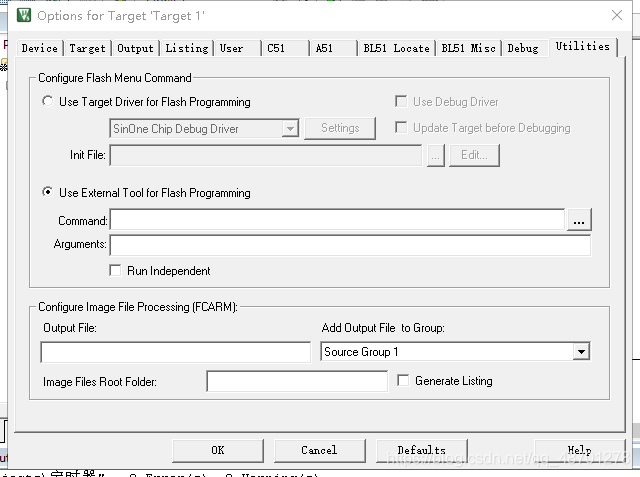The height and width of the screenshot is (477, 640).
Task: Open the Source Group 1 dropdown
Action: (581, 351)
